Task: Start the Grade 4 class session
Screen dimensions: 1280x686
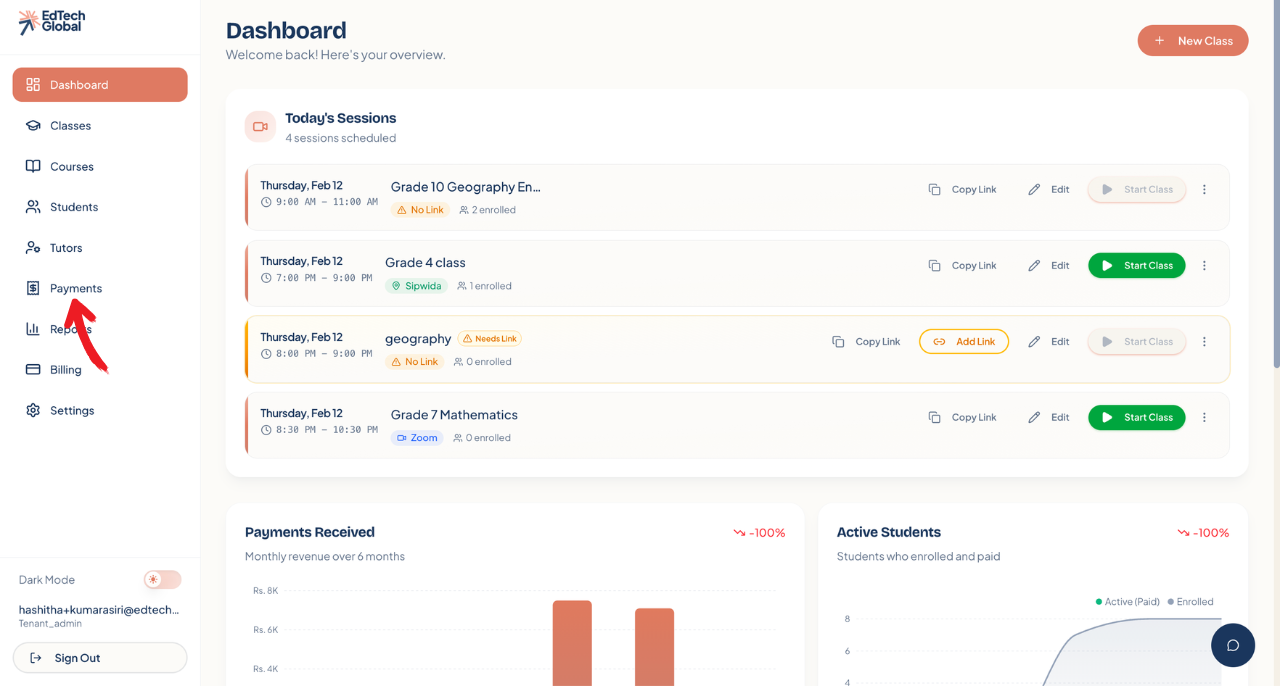Action: (1136, 266)
